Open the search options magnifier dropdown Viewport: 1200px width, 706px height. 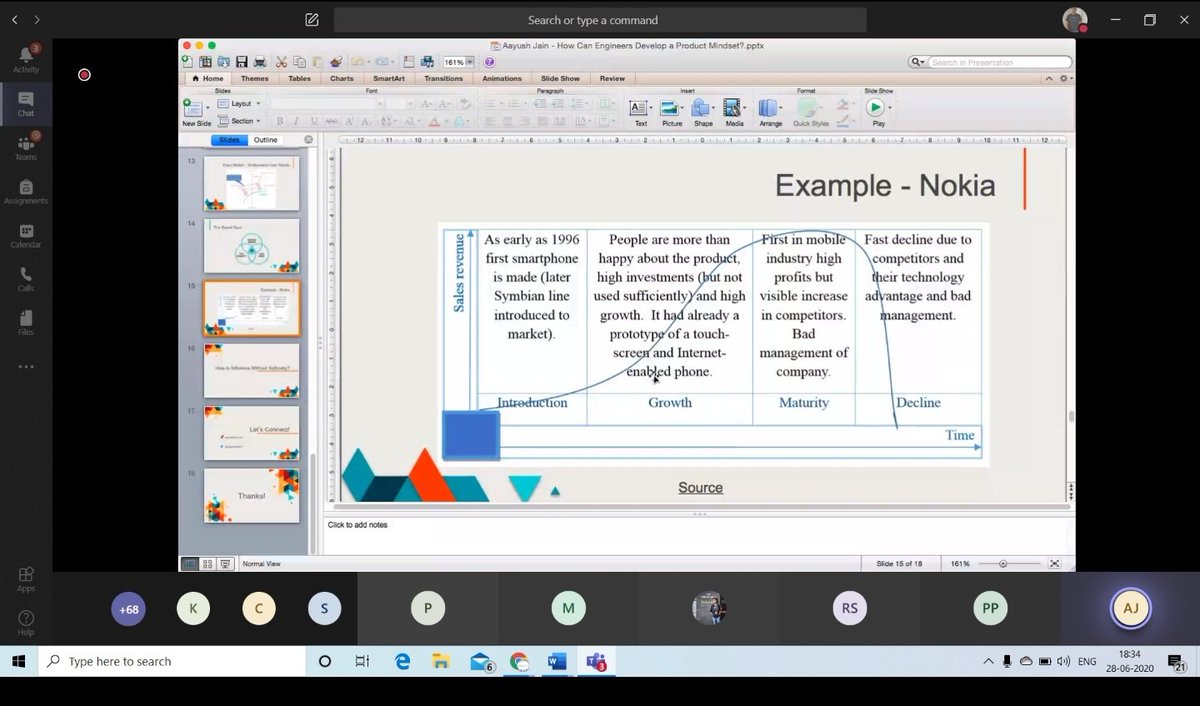(x=917, y=62)
